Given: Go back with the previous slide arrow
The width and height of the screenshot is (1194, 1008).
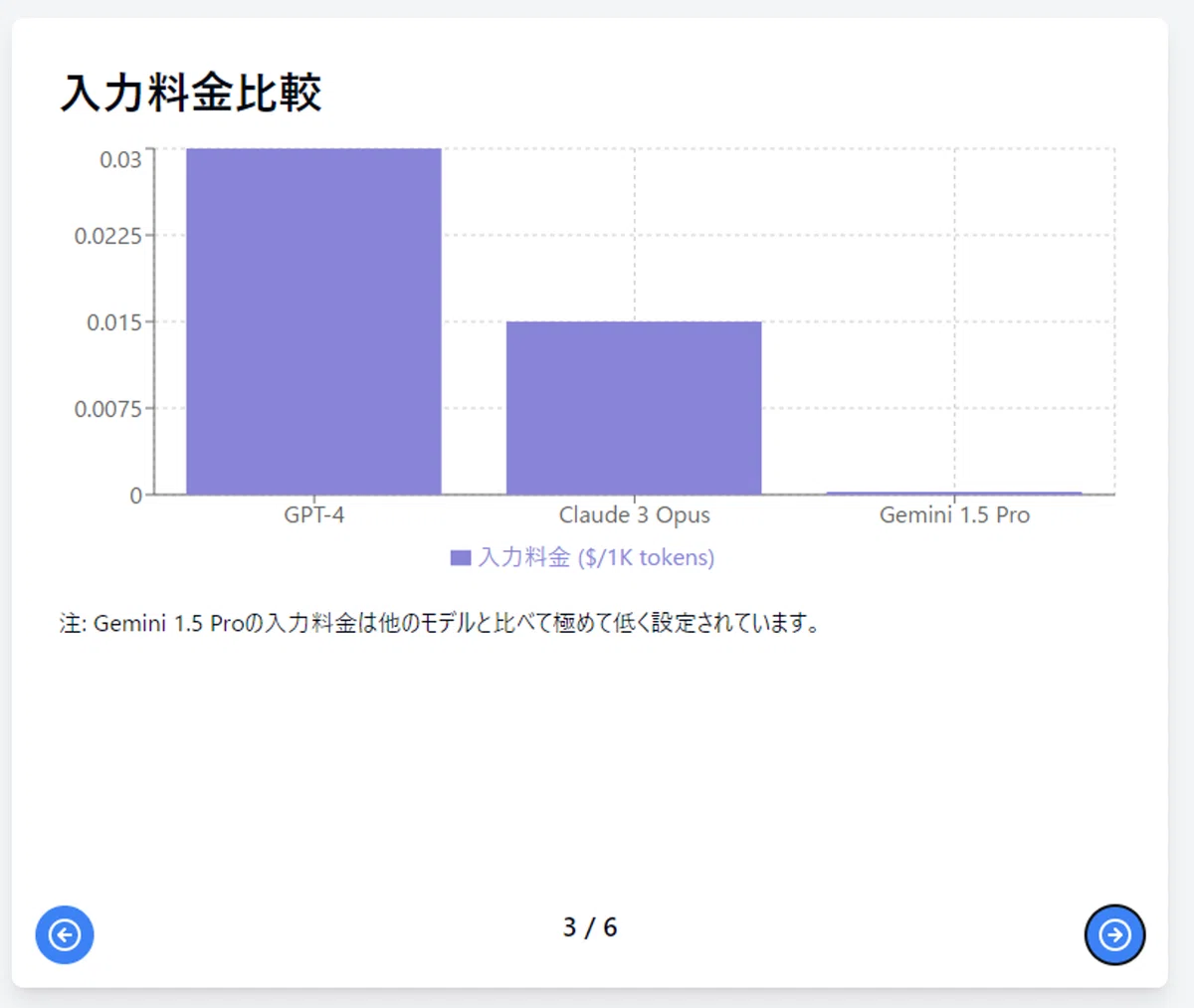Looking at the screenshot, I should pos(65,934).
